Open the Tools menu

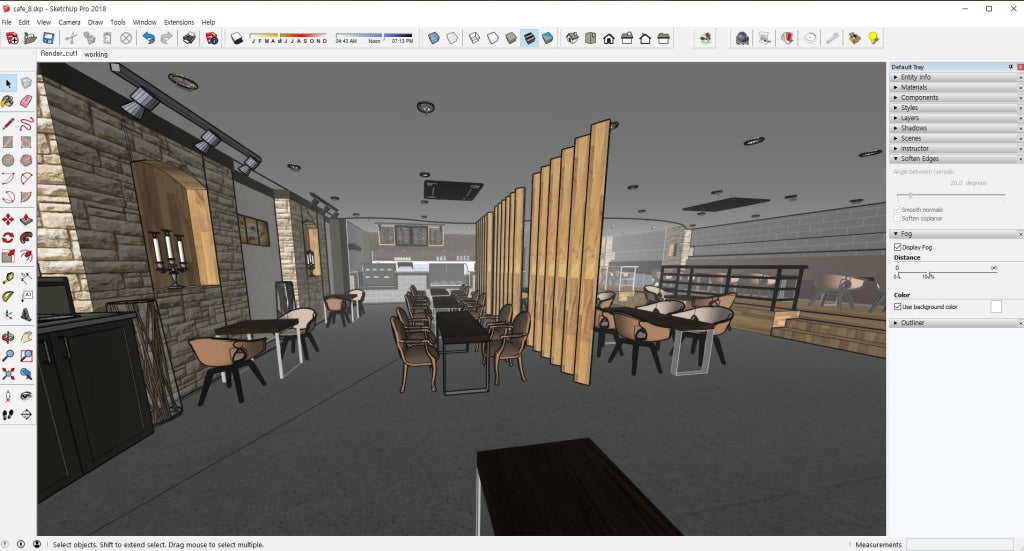pos(118,22)
